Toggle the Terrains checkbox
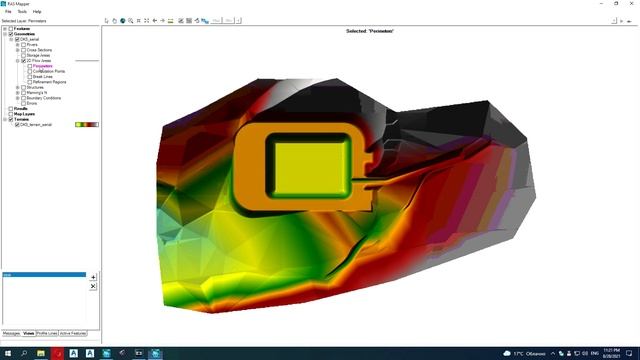Image resolution: width=640 pixels, height=360 pixels. pos(11,119)
